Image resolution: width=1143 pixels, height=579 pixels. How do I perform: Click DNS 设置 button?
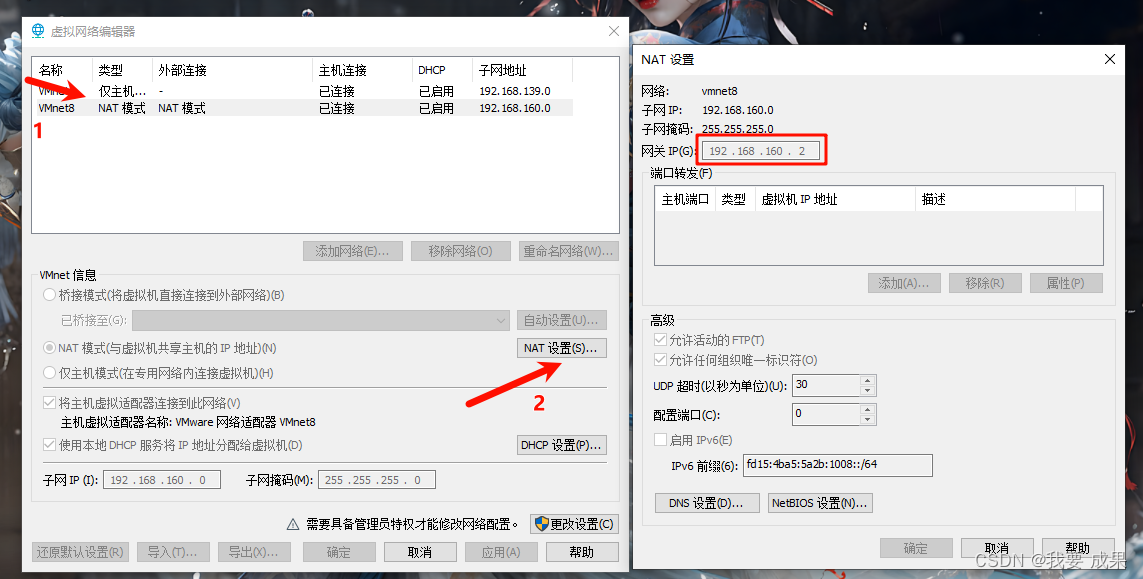tap(706, 503)
